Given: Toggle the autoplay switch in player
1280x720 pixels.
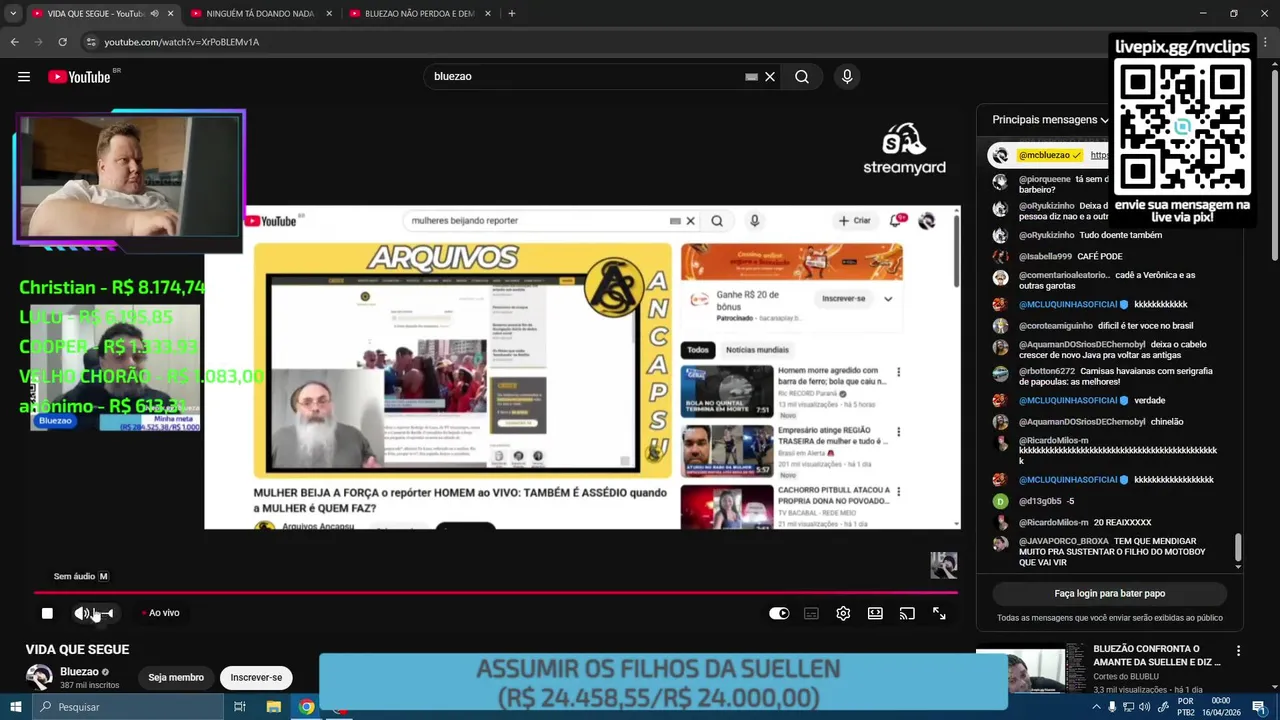Looking at the screenshot, I should [779, 613].
